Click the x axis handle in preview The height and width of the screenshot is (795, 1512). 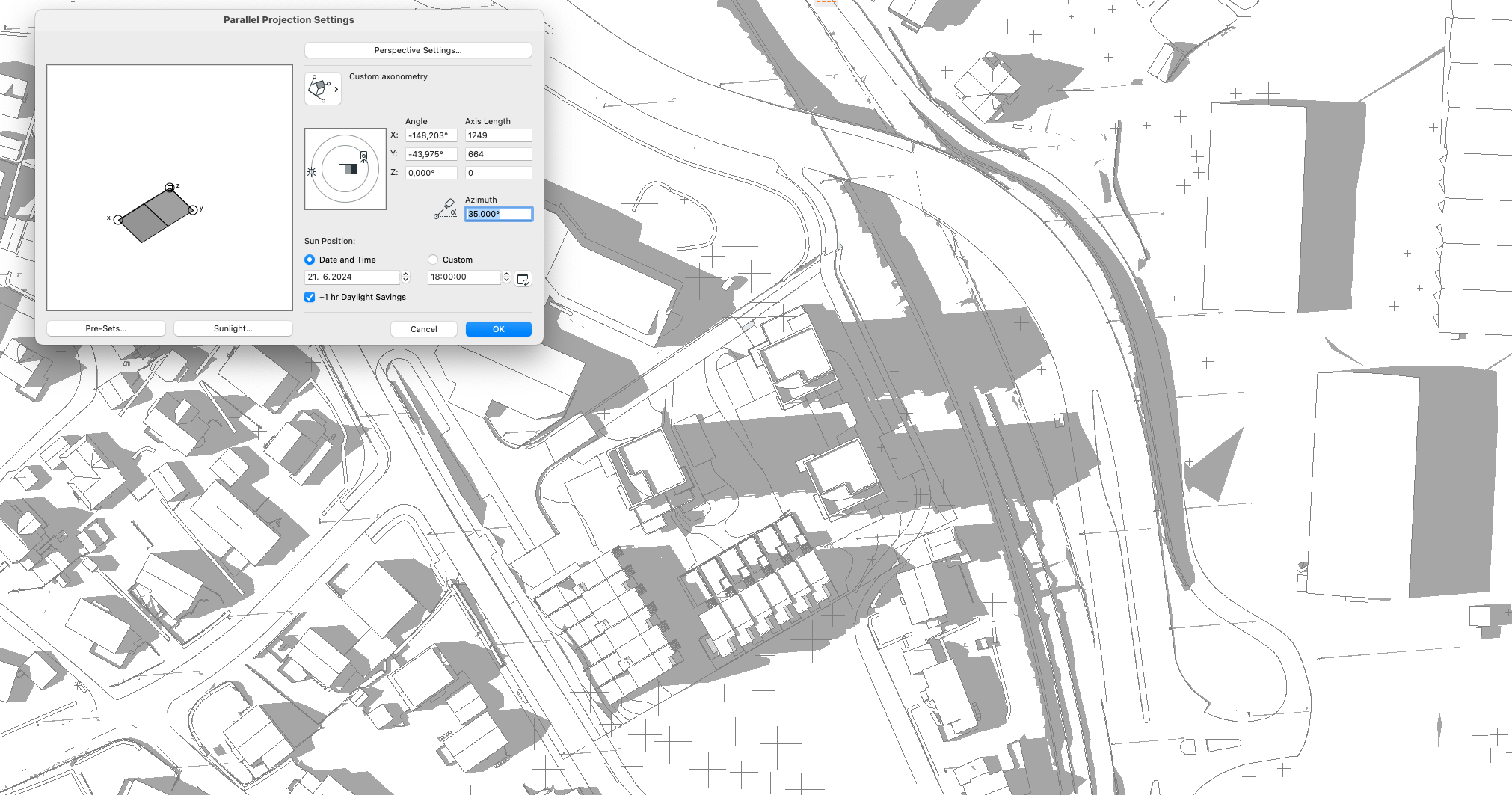pyautogui.click(x=118, y=219)
